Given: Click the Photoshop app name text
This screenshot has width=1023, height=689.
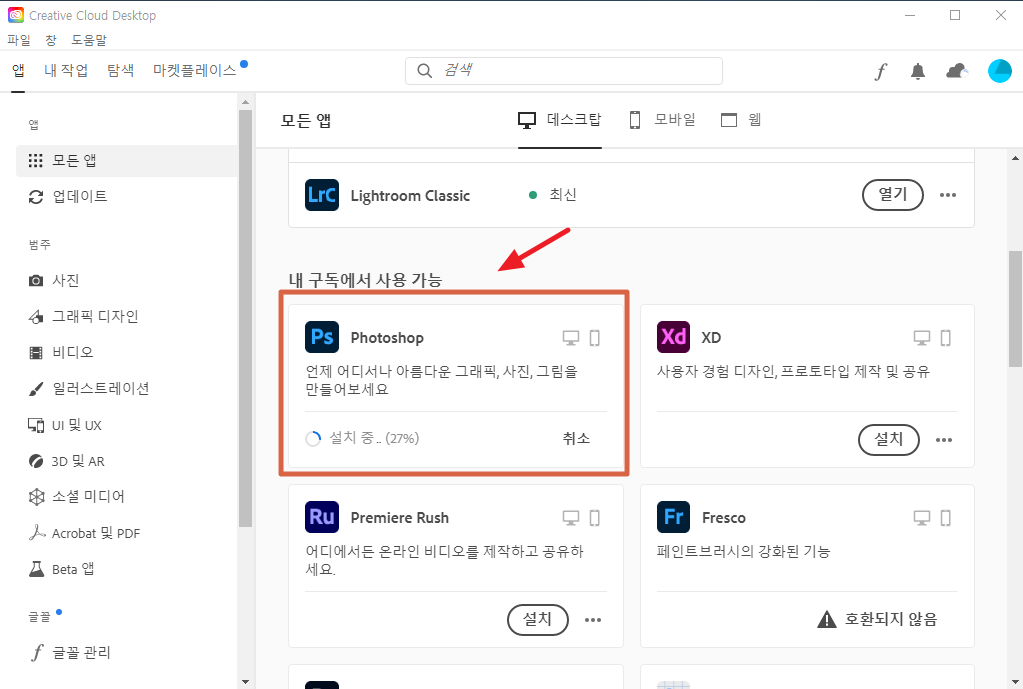Looking at the screenshot, I should (x=387, y=338).
